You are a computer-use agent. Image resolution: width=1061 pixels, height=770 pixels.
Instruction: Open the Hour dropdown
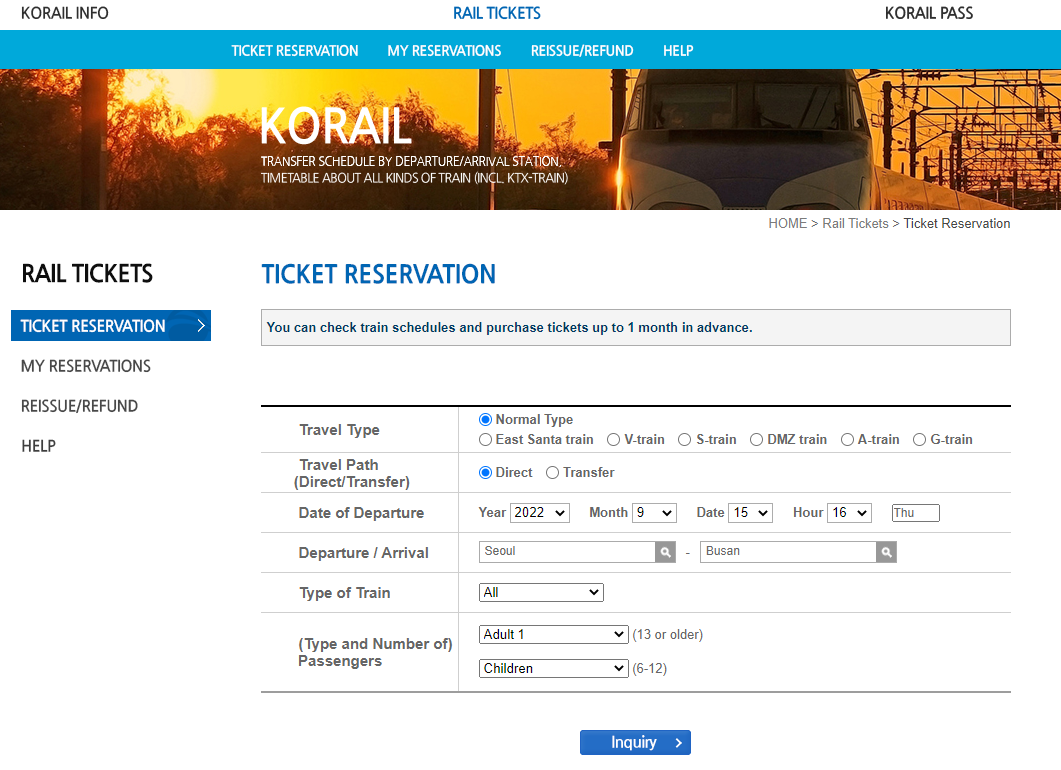[849, 512]
